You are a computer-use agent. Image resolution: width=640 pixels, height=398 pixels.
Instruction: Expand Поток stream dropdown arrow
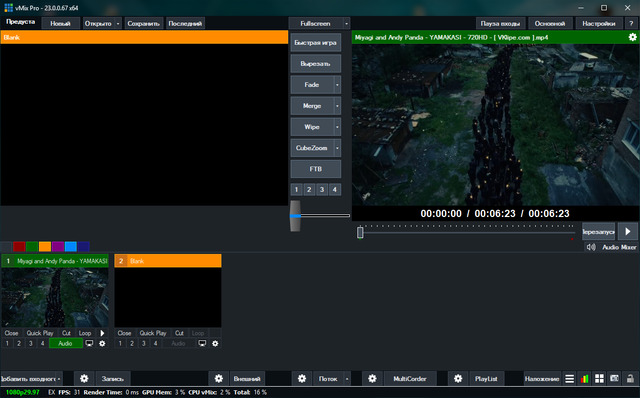(347, 379)
